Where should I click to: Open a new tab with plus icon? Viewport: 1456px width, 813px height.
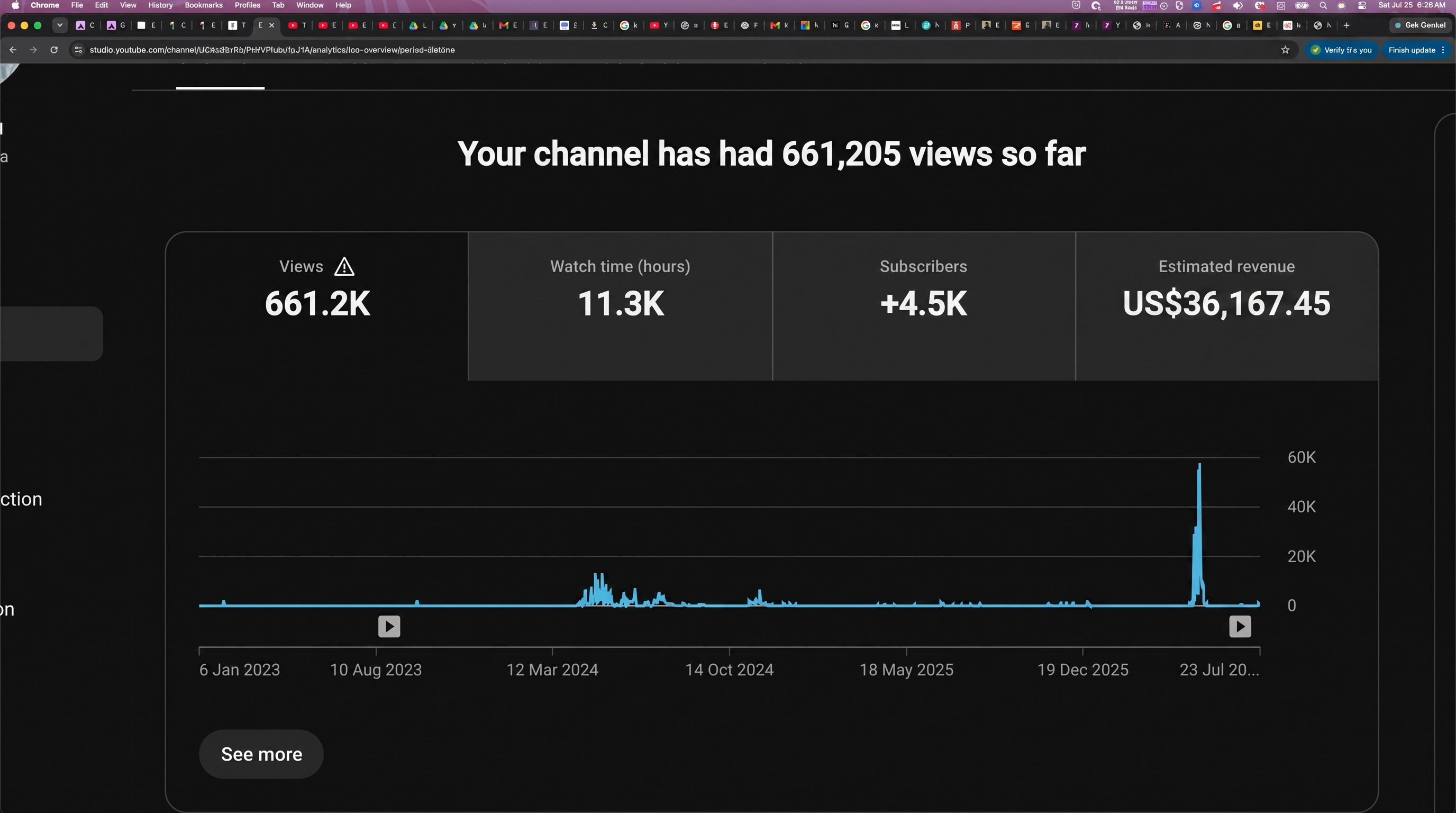(x=1346, y=25)
